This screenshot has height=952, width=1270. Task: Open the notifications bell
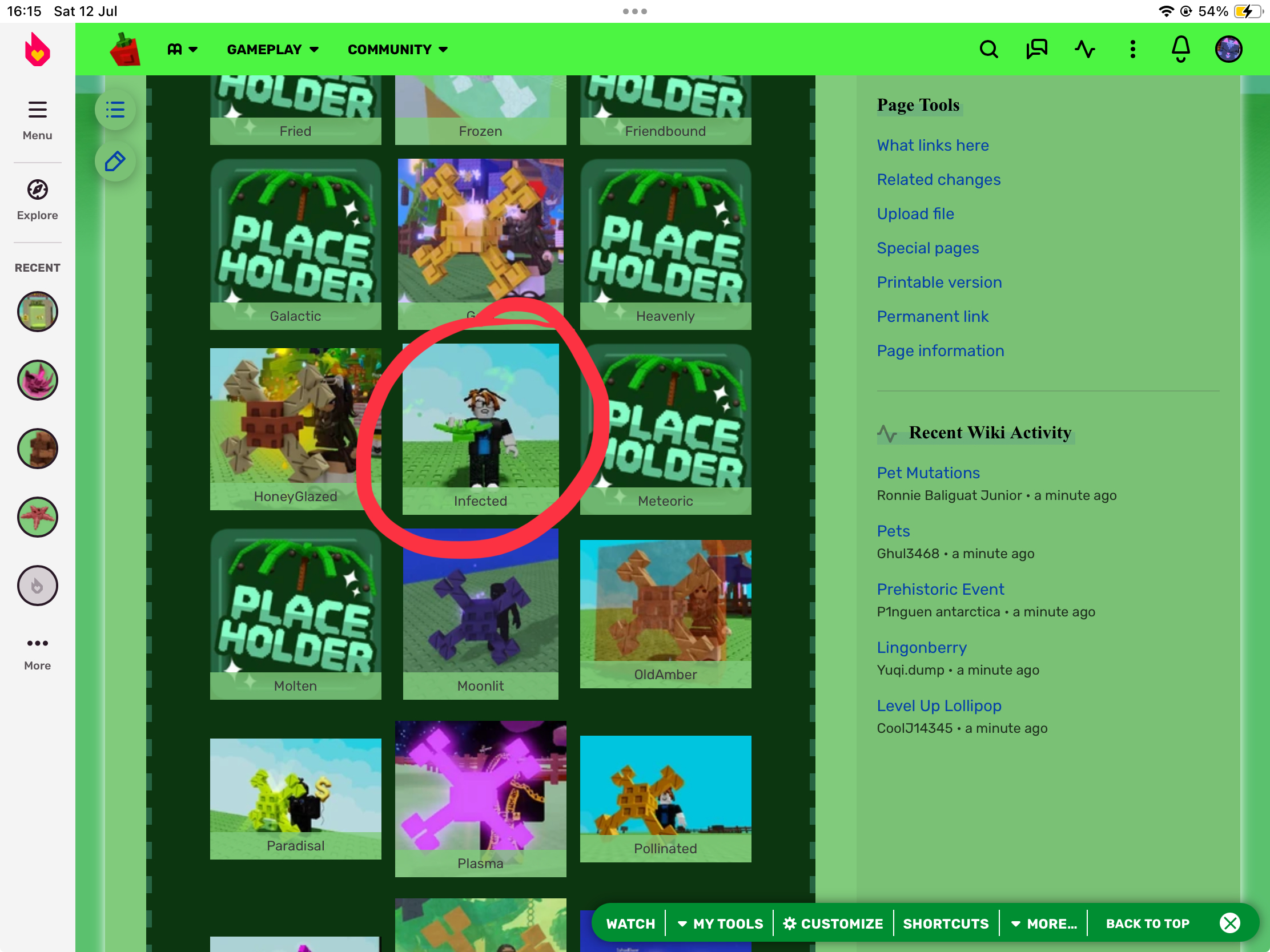point(1180,49)
